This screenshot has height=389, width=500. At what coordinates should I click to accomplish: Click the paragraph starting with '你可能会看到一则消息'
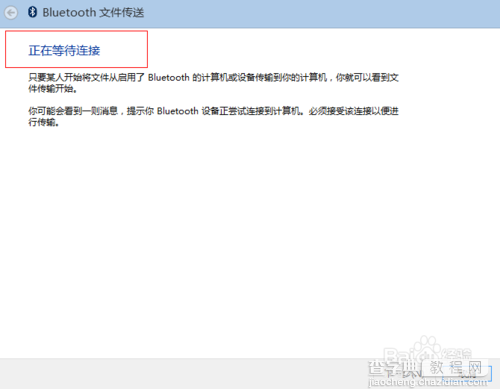click(213, 116)
